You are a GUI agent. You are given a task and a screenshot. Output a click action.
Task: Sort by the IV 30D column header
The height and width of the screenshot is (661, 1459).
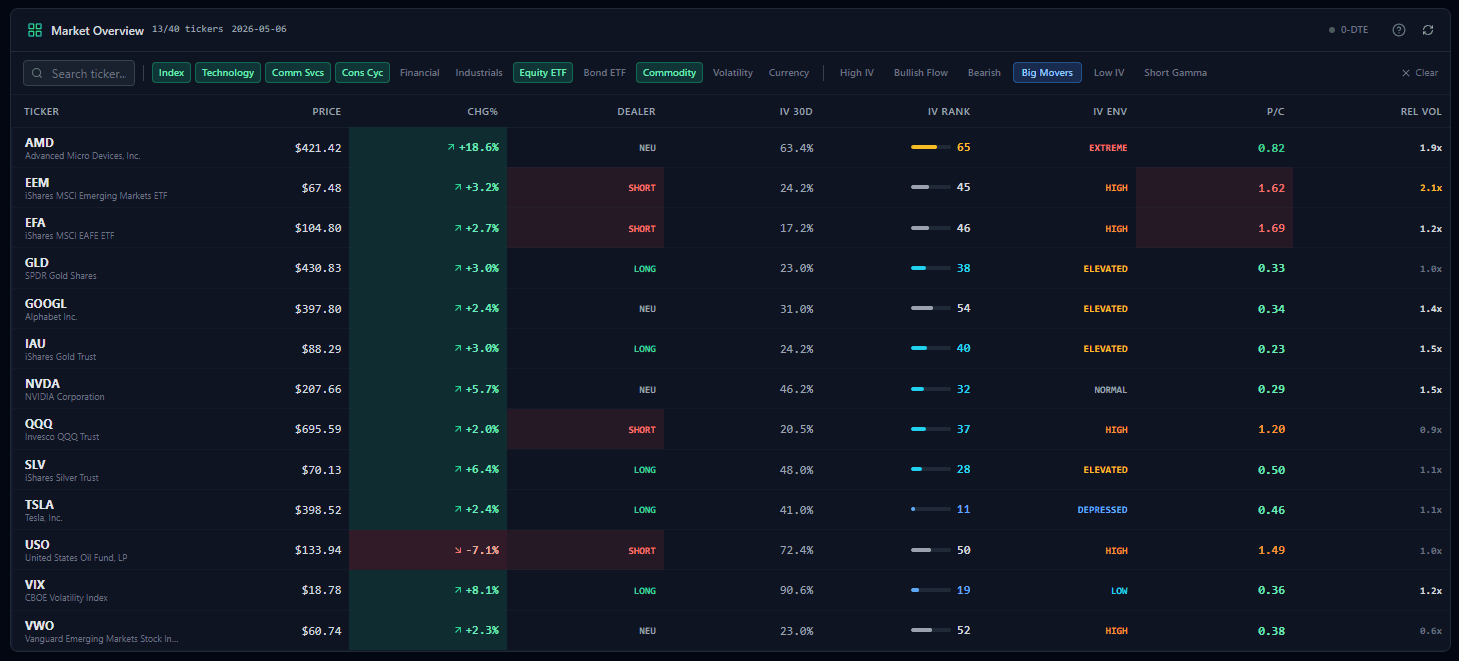click(x=796, y=112)
